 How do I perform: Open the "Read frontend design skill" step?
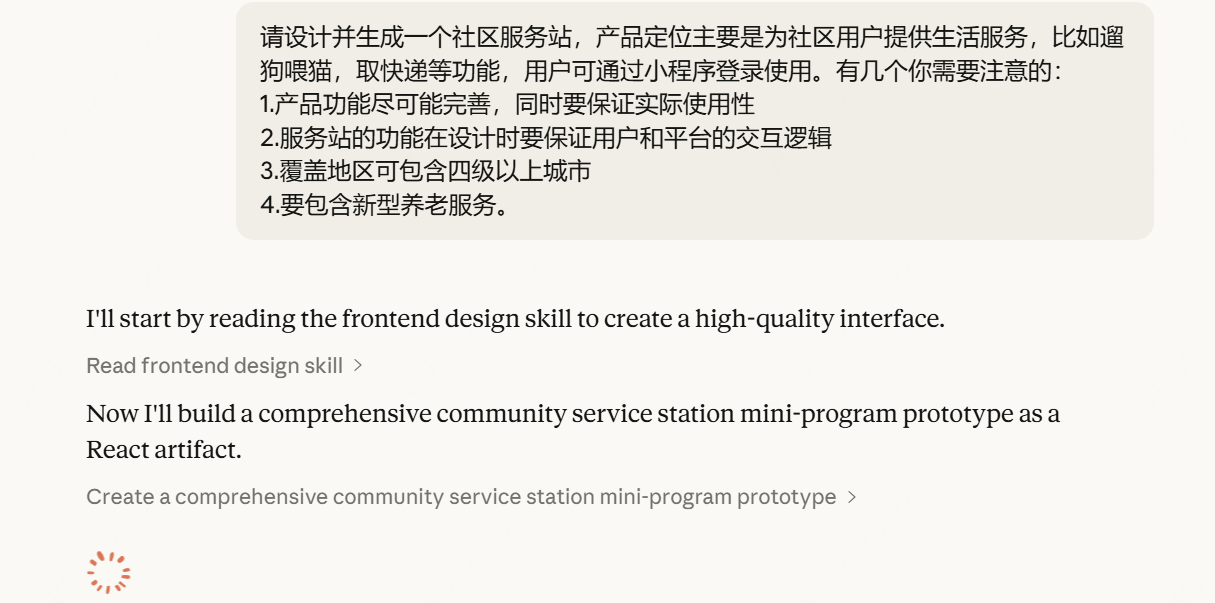(x=214, y=366)
